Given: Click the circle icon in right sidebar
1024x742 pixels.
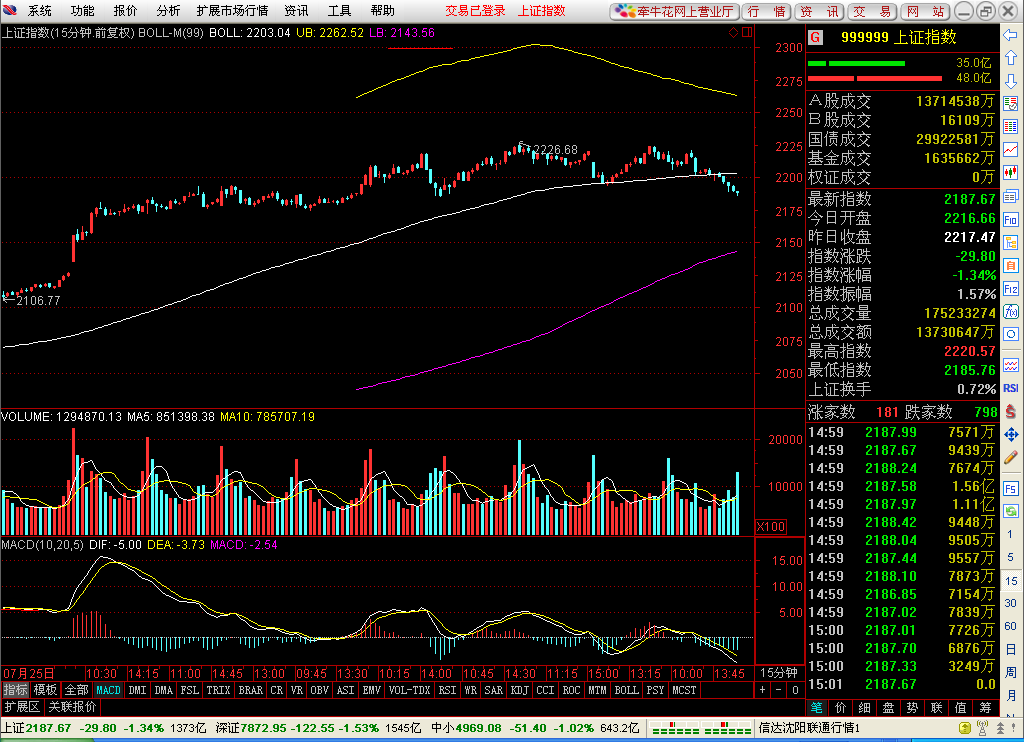Looking at the screenshot, I should (x=1011, y=334).
